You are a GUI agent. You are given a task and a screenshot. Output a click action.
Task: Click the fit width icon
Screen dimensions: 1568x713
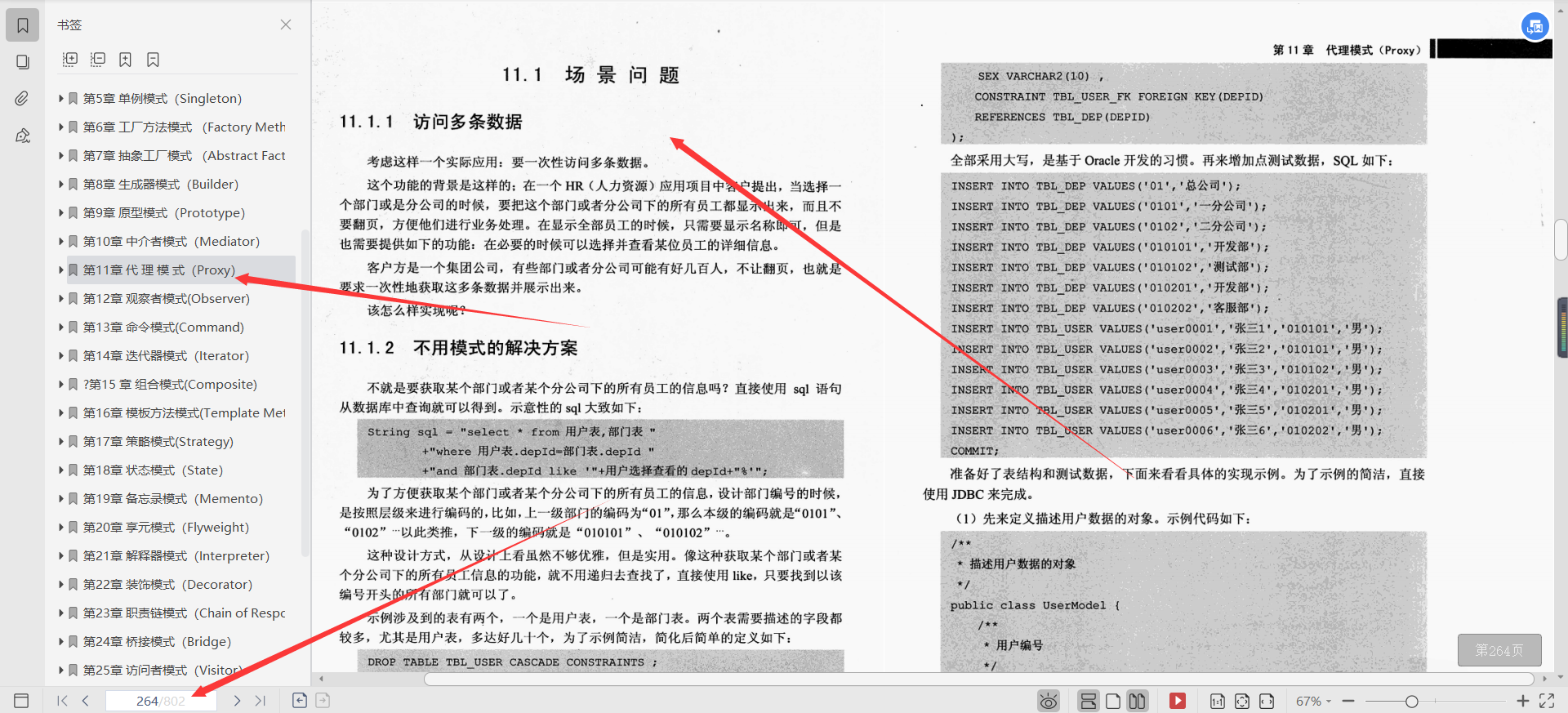pyautogui.click(x=1267, y=701)
